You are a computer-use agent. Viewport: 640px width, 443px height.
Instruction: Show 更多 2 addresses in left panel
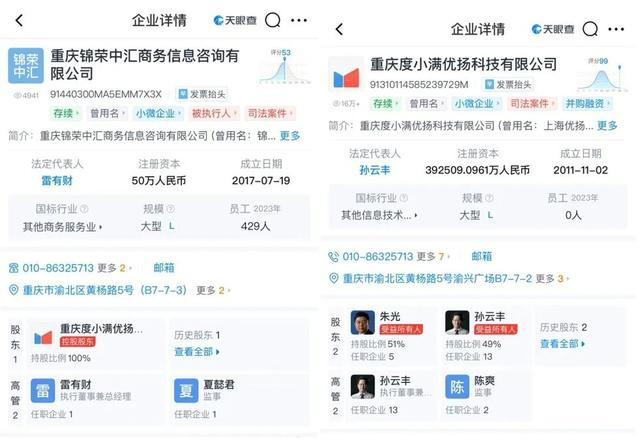(x=213, y=290)
